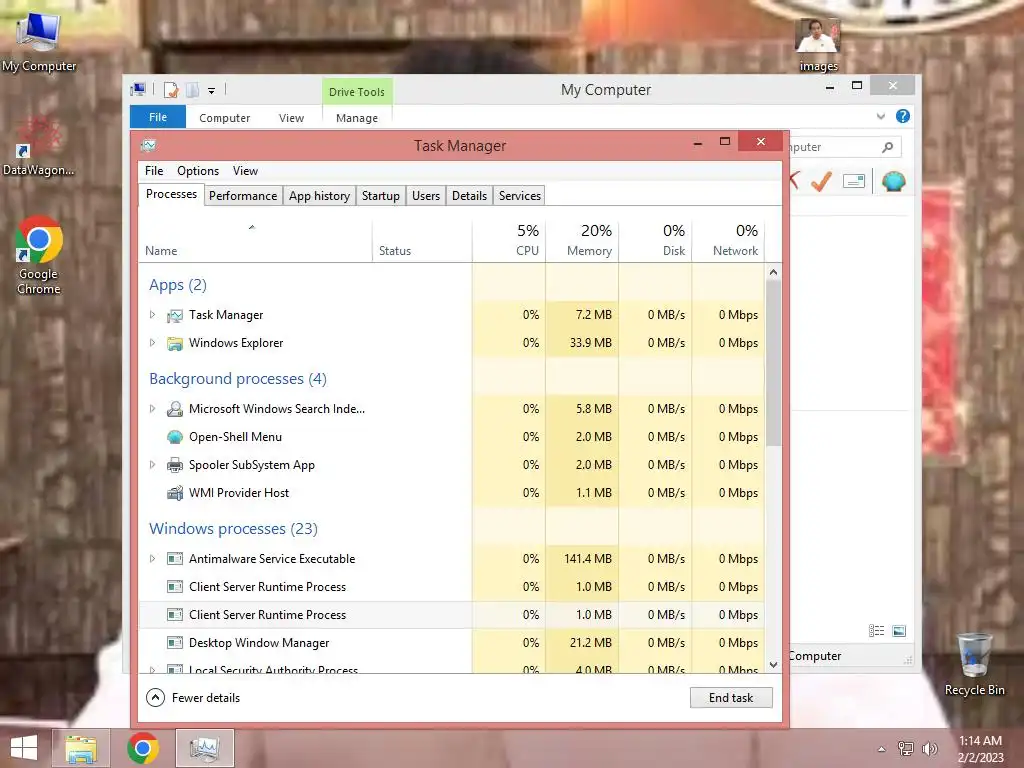Open My Computer desktop icon
The width and height of the screenshot is (1024, 768).
39,40
